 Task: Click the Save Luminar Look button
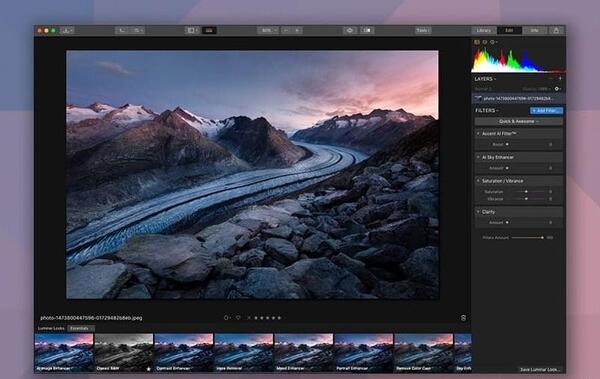point(540,369)
